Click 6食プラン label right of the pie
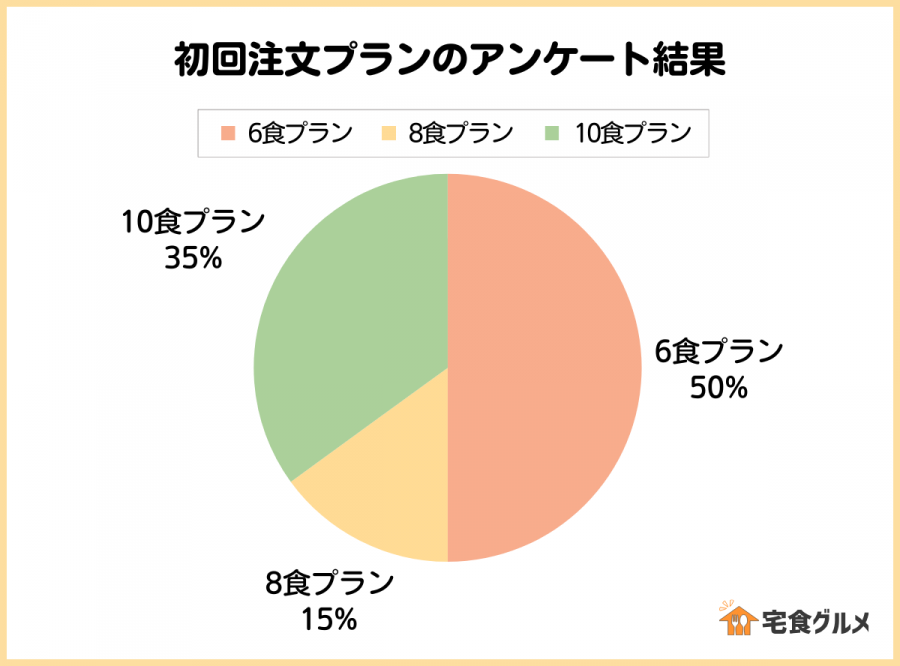900x666 pixels. (x=718, y=352)
